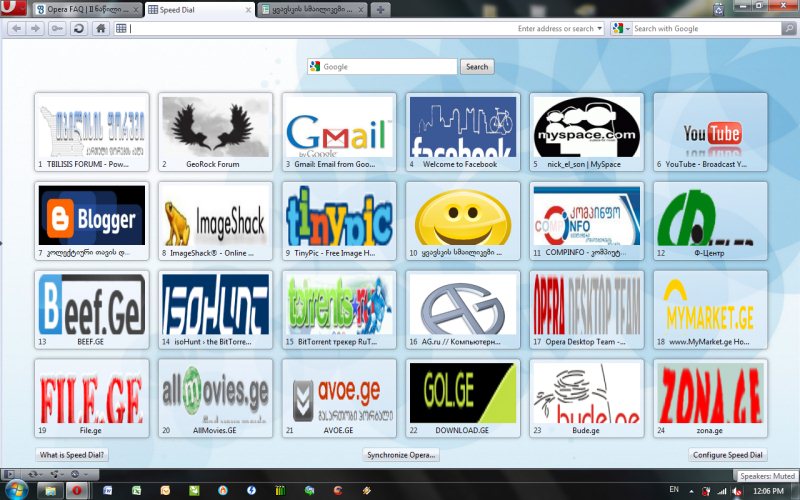Image resolution: width=800 pixels, height=500 pixels.
Task: Add a new tab with the plus button
Action: (380, 9)
